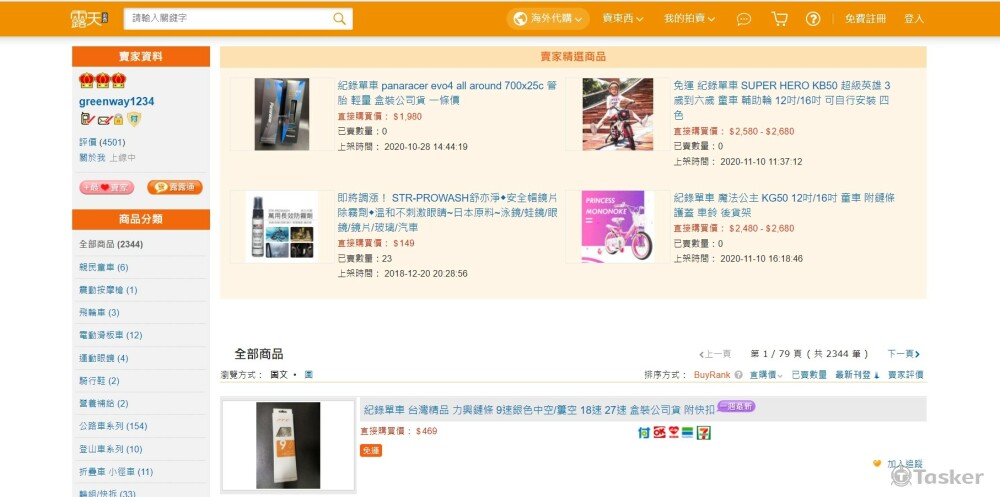Click the pink Princess Mononoke bike thumbnail
1000x497 pixels.
tap(617, 226)
